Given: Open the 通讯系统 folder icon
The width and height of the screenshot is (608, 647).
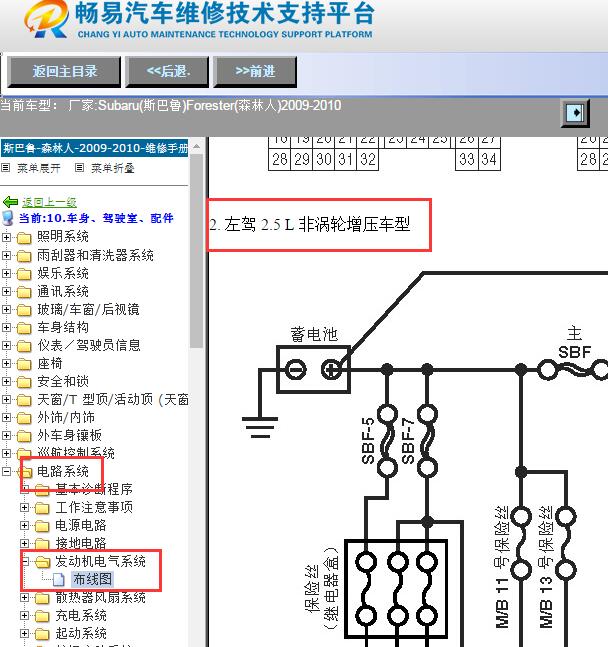Looking at the screenshot, I should (x=24, y=292).
